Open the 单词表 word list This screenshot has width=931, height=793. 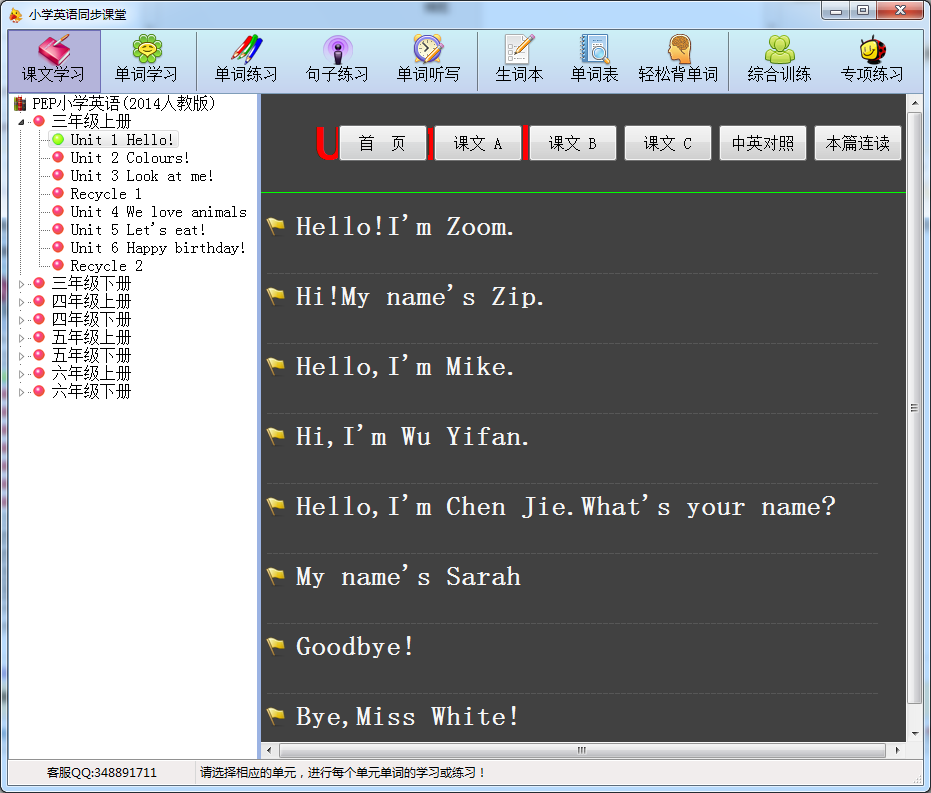click(594, 60)
